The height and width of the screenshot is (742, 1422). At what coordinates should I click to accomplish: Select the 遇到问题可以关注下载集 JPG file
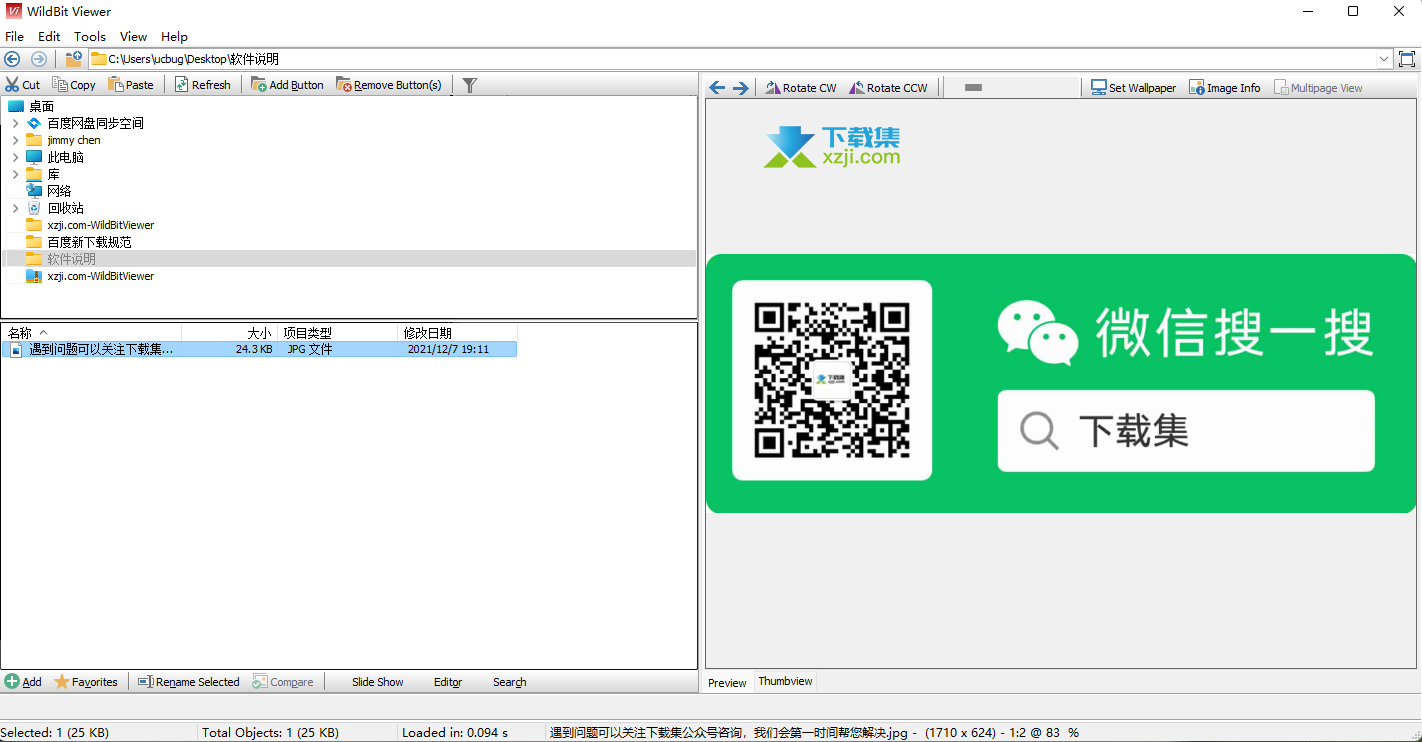coord(260,350)
